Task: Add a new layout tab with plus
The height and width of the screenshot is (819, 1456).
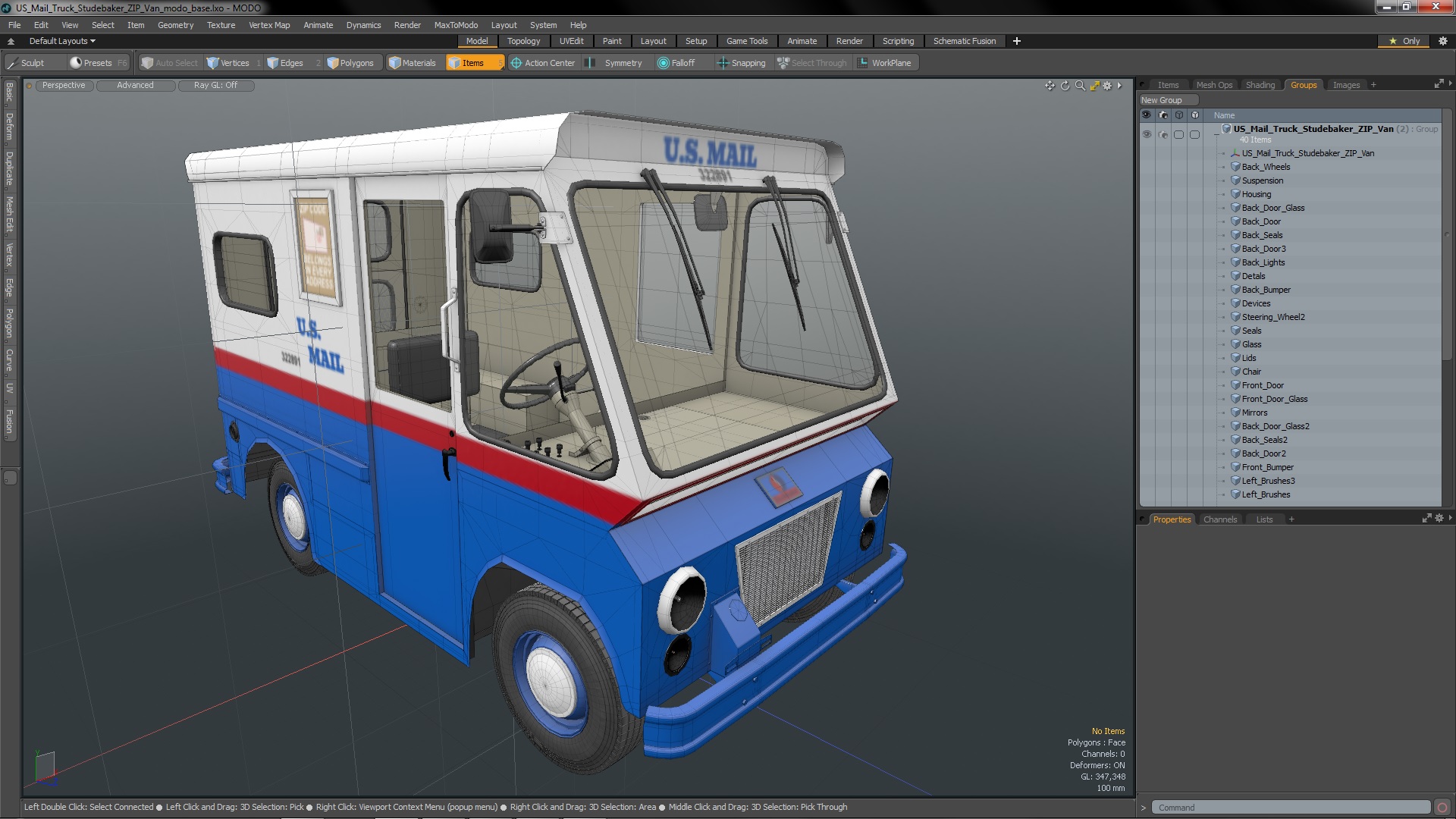Action: [1017, 41]
